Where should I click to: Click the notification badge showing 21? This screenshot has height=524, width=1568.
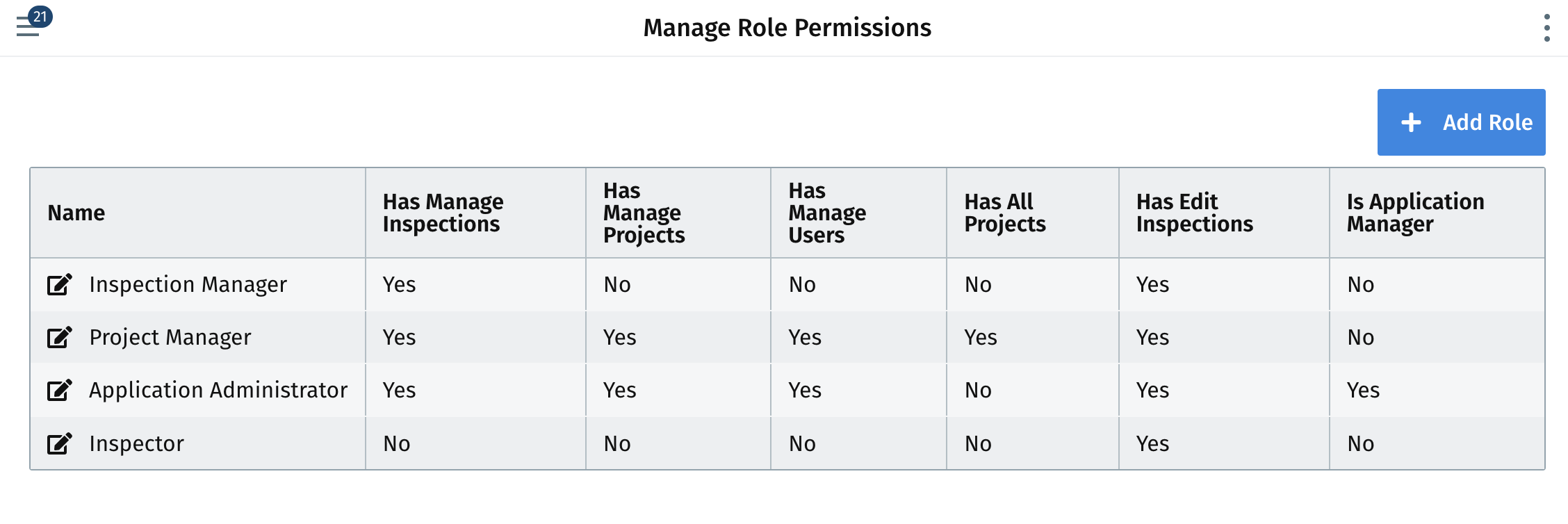40,16
